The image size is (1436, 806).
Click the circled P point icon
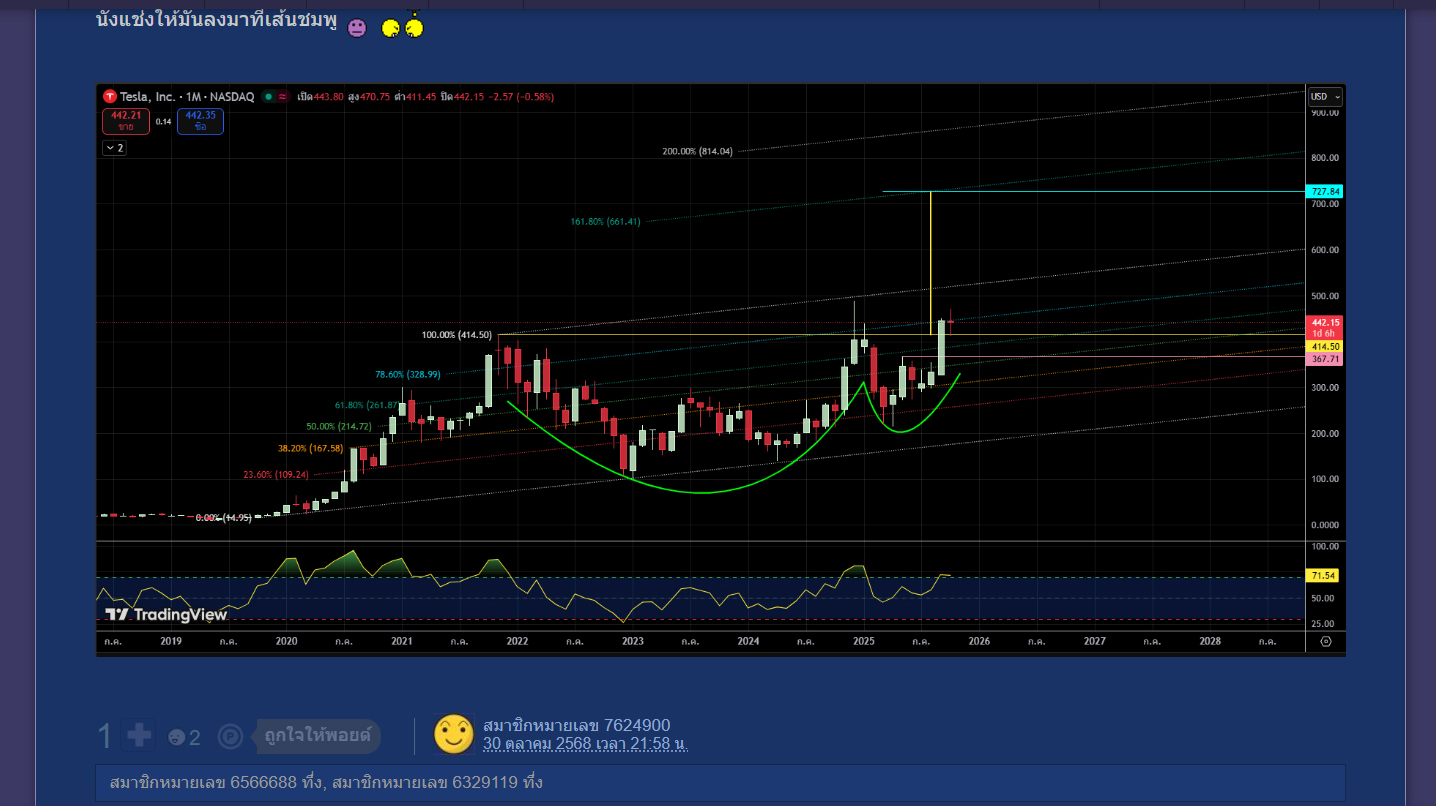pos(230,737)
